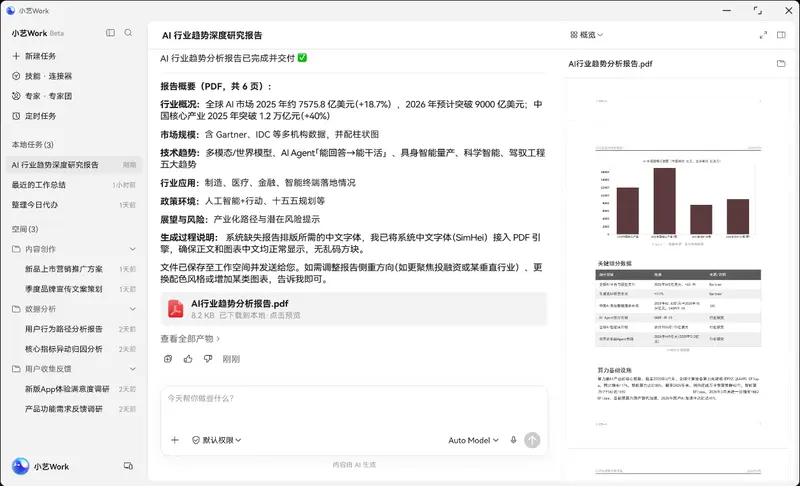Screen dimensions: 800x486
Task: Click 本地任务 (3) section header
Action: click(33, 145)
